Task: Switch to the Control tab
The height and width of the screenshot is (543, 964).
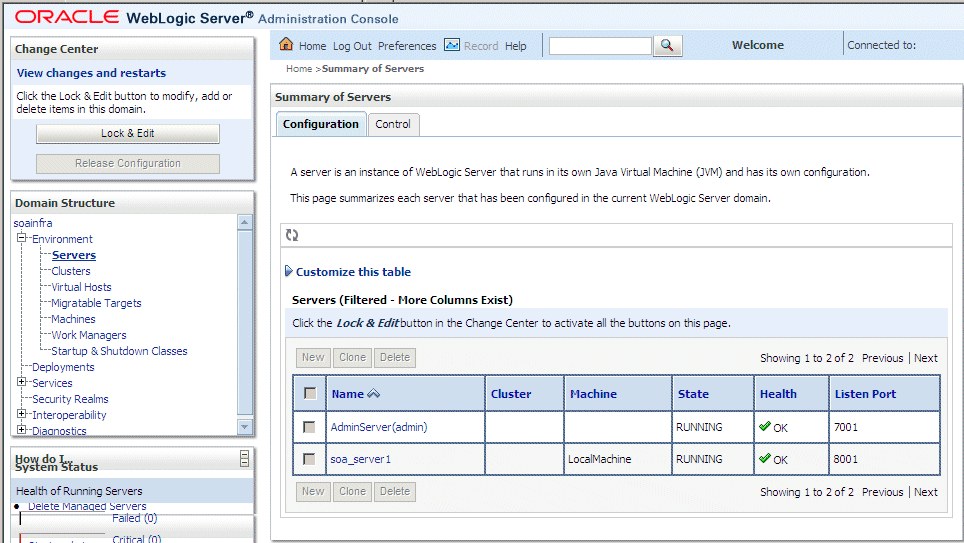Action: tap(393, 124)
